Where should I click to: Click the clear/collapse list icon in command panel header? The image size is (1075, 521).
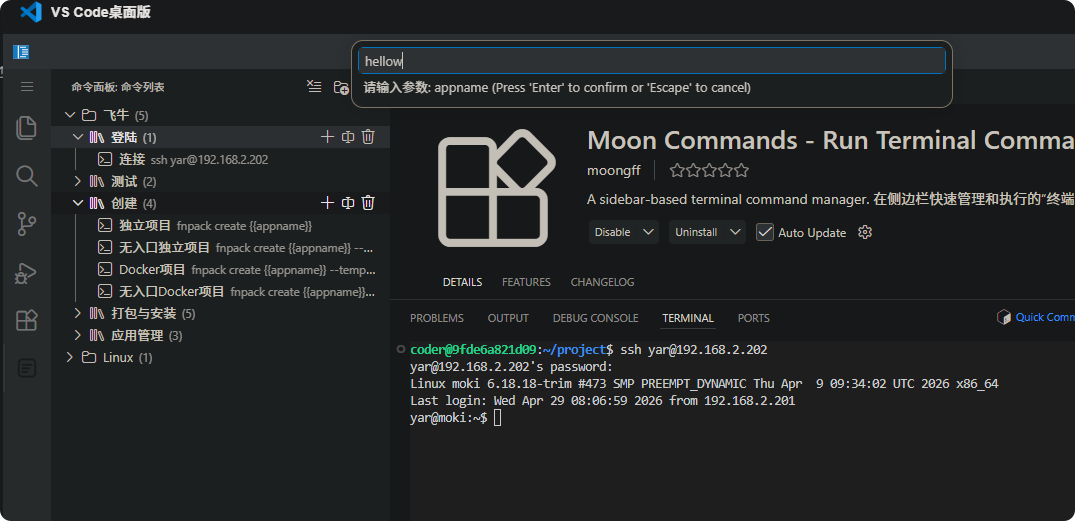(x=314, y=86)
